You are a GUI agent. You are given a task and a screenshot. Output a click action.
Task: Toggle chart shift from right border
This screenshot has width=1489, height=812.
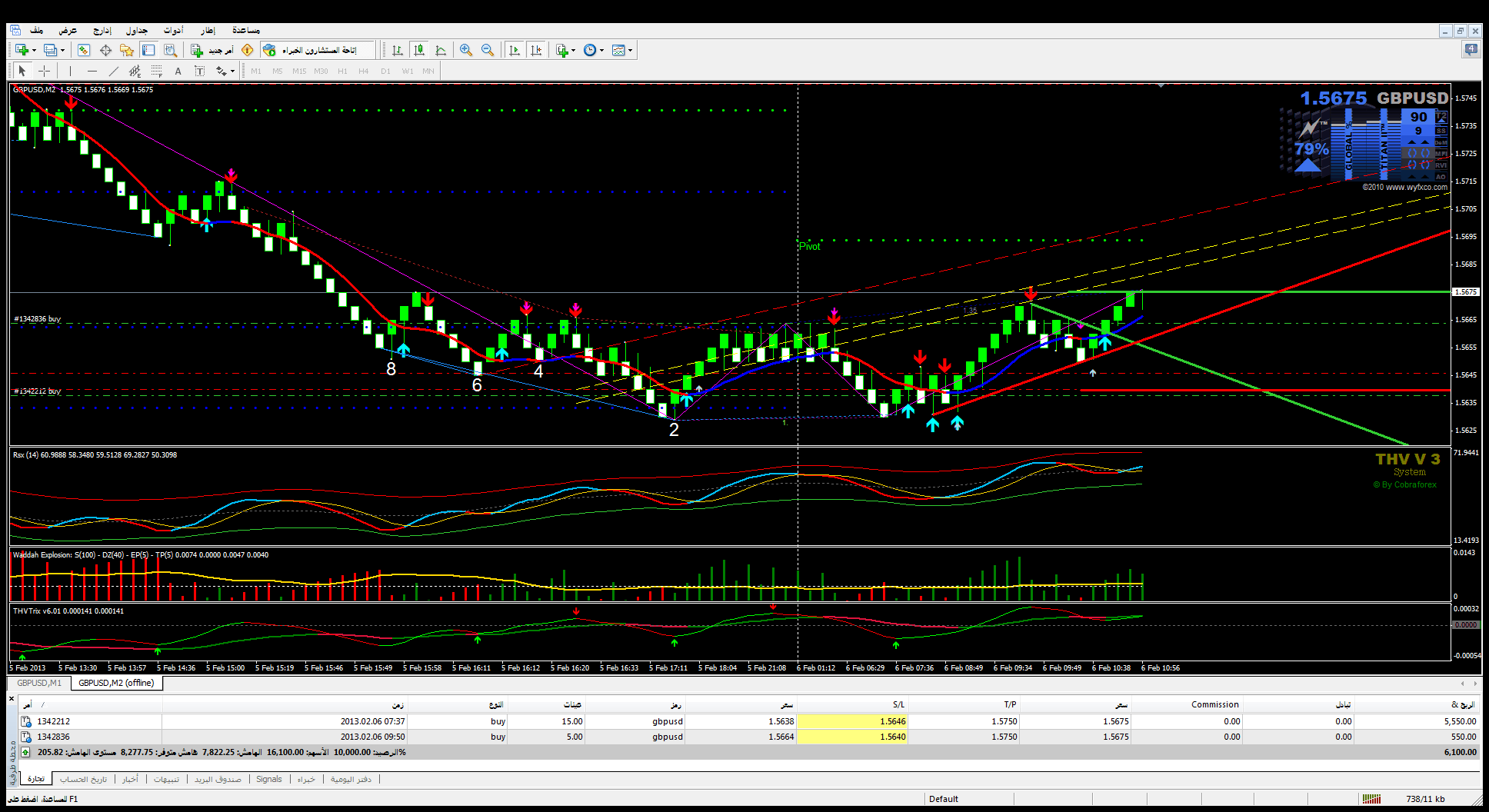tap(536, 50)
